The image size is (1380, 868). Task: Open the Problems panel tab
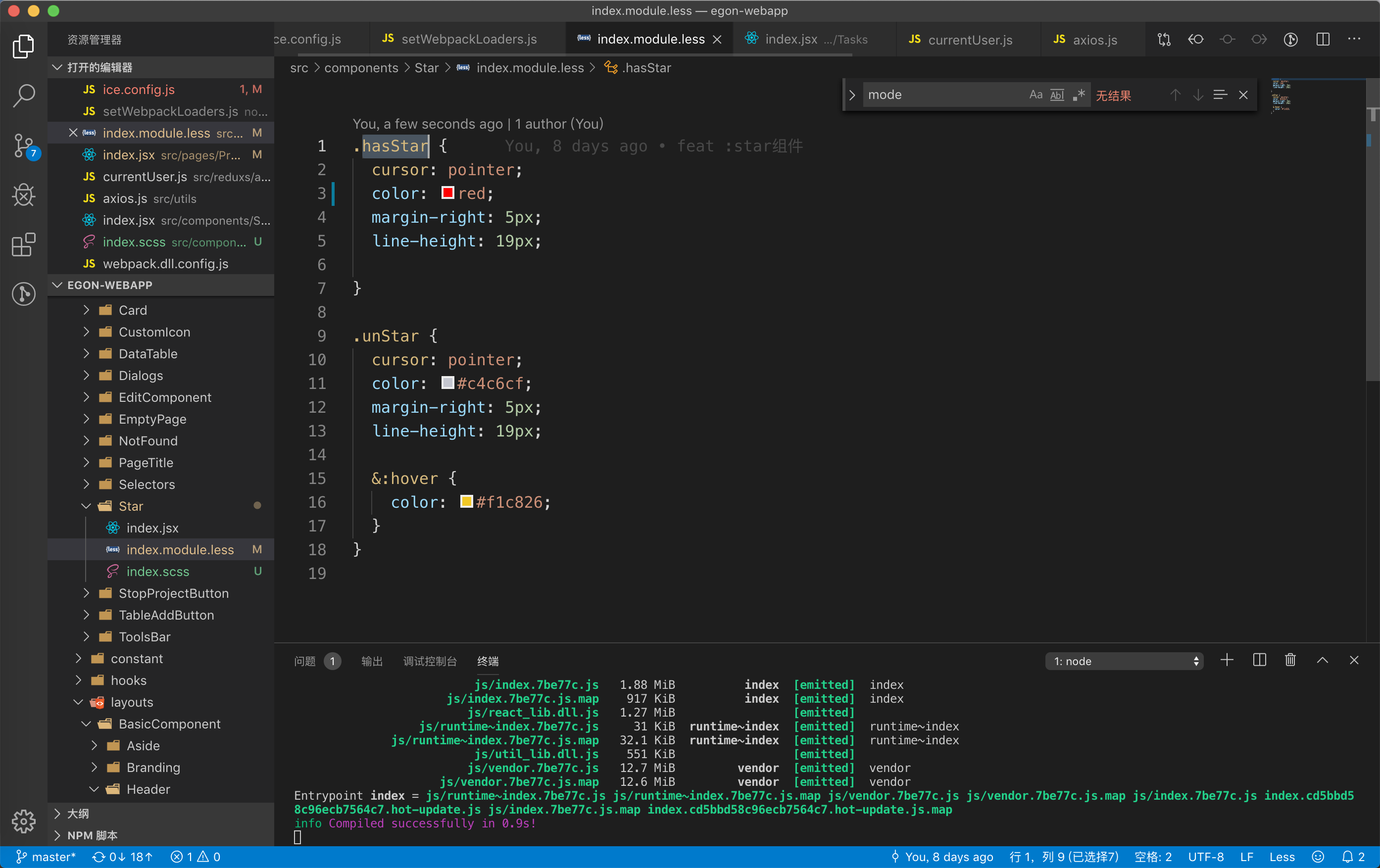pyautogui.click(x=317, y=661)
